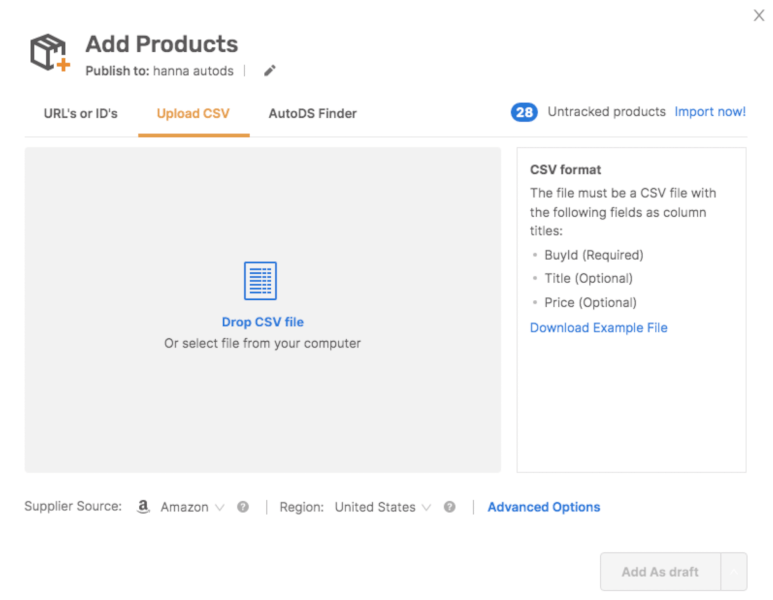773x600 pixels.
Task: Expand the United States region dropdown
Action: pyautogui.click(x=383, y=507)
